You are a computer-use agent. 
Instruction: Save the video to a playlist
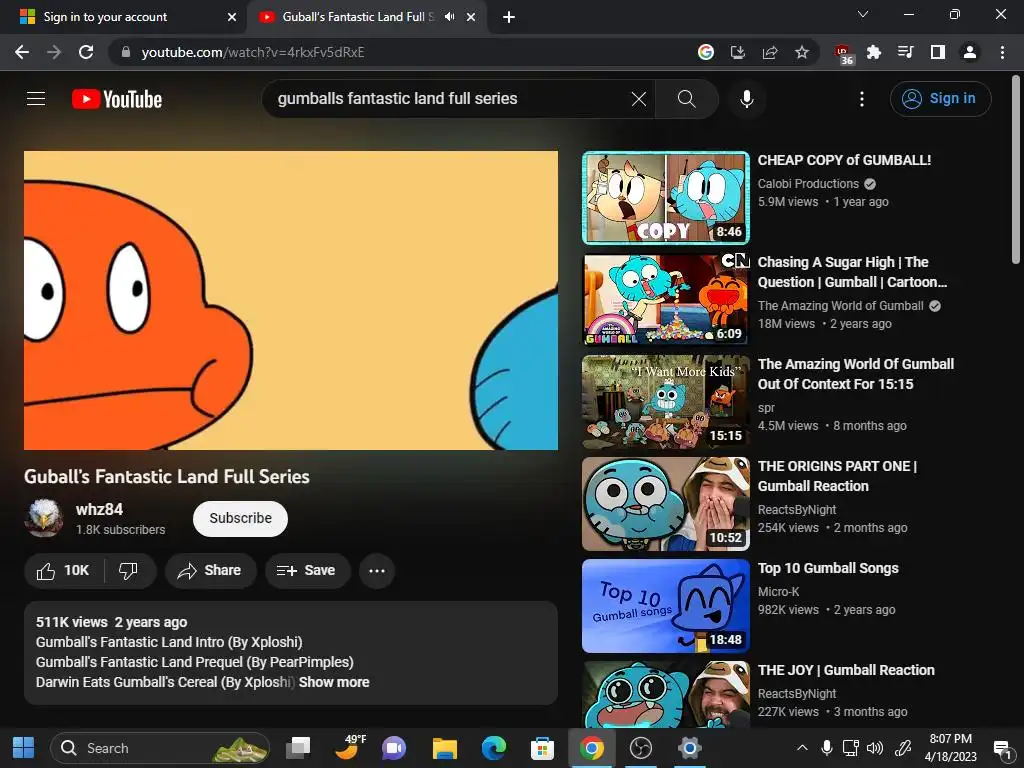(x=308, y=571)
